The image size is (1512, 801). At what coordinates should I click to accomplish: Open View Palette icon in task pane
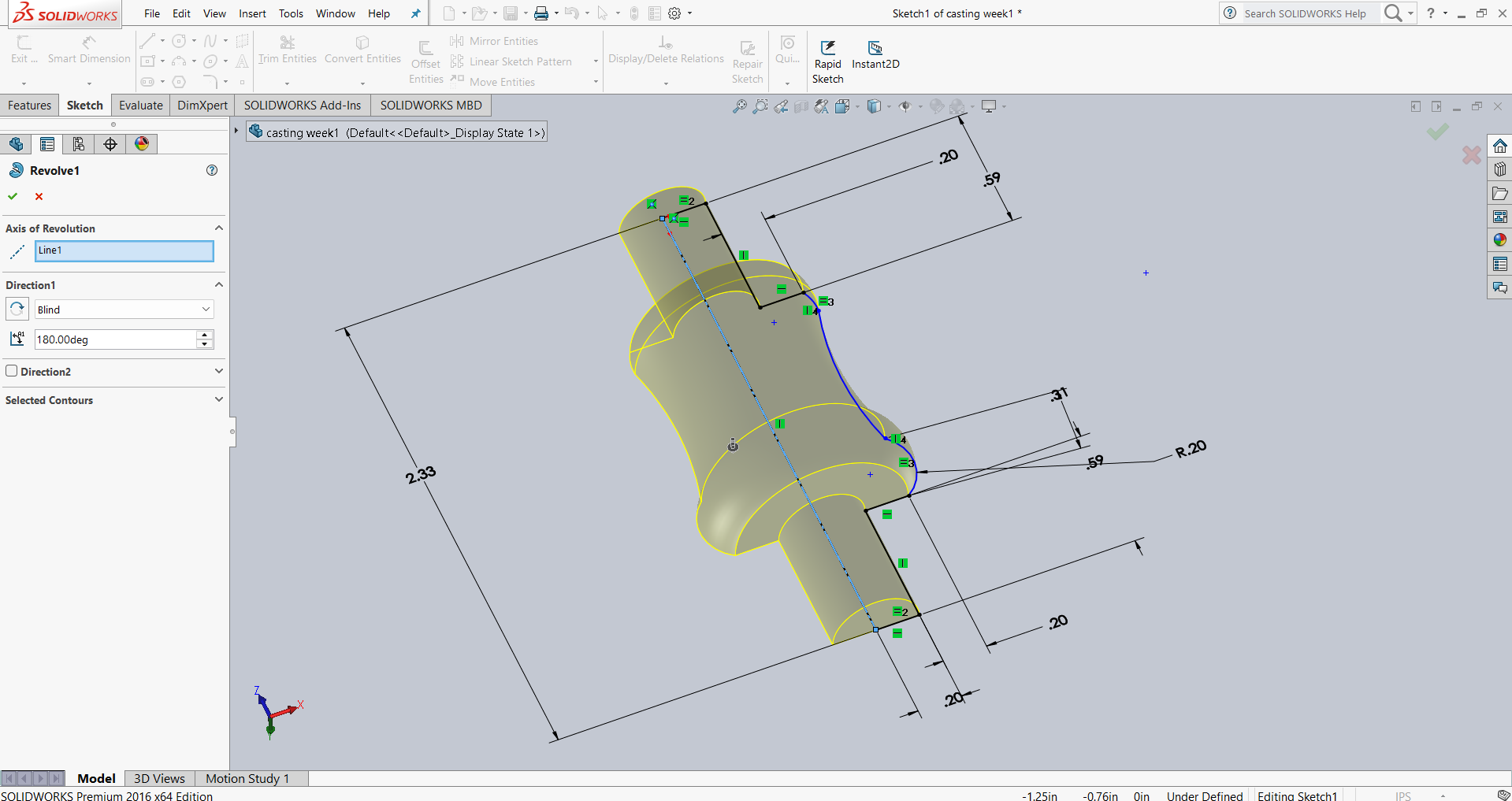pos(1500,217)
